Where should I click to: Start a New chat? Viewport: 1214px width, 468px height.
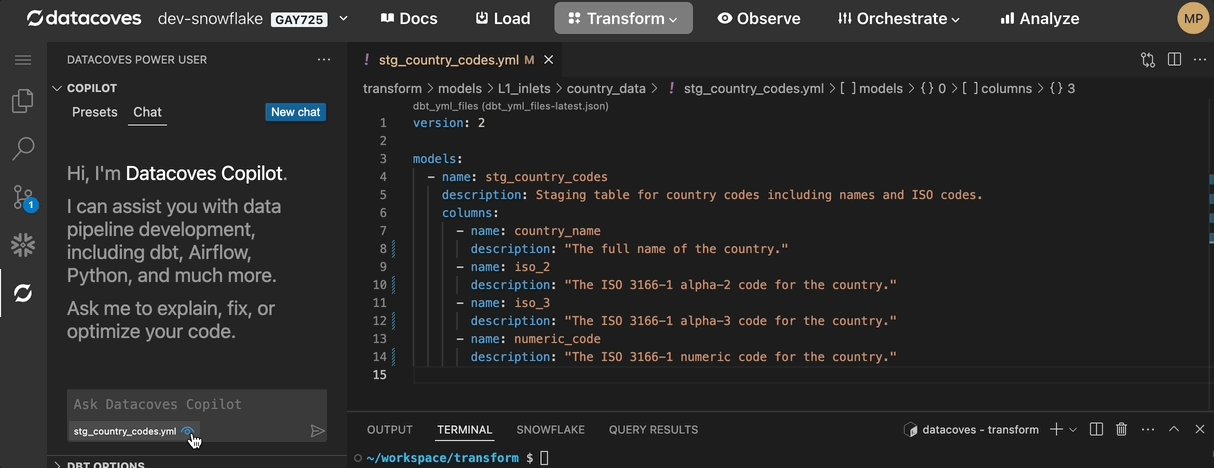296,112
